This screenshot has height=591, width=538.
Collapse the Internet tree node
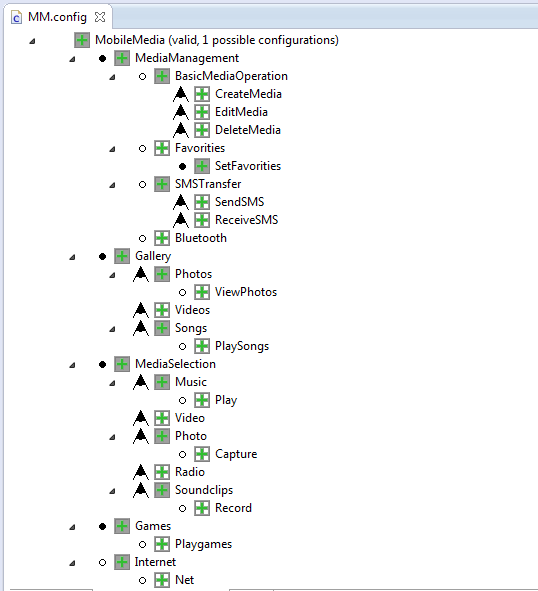[72, 563]
